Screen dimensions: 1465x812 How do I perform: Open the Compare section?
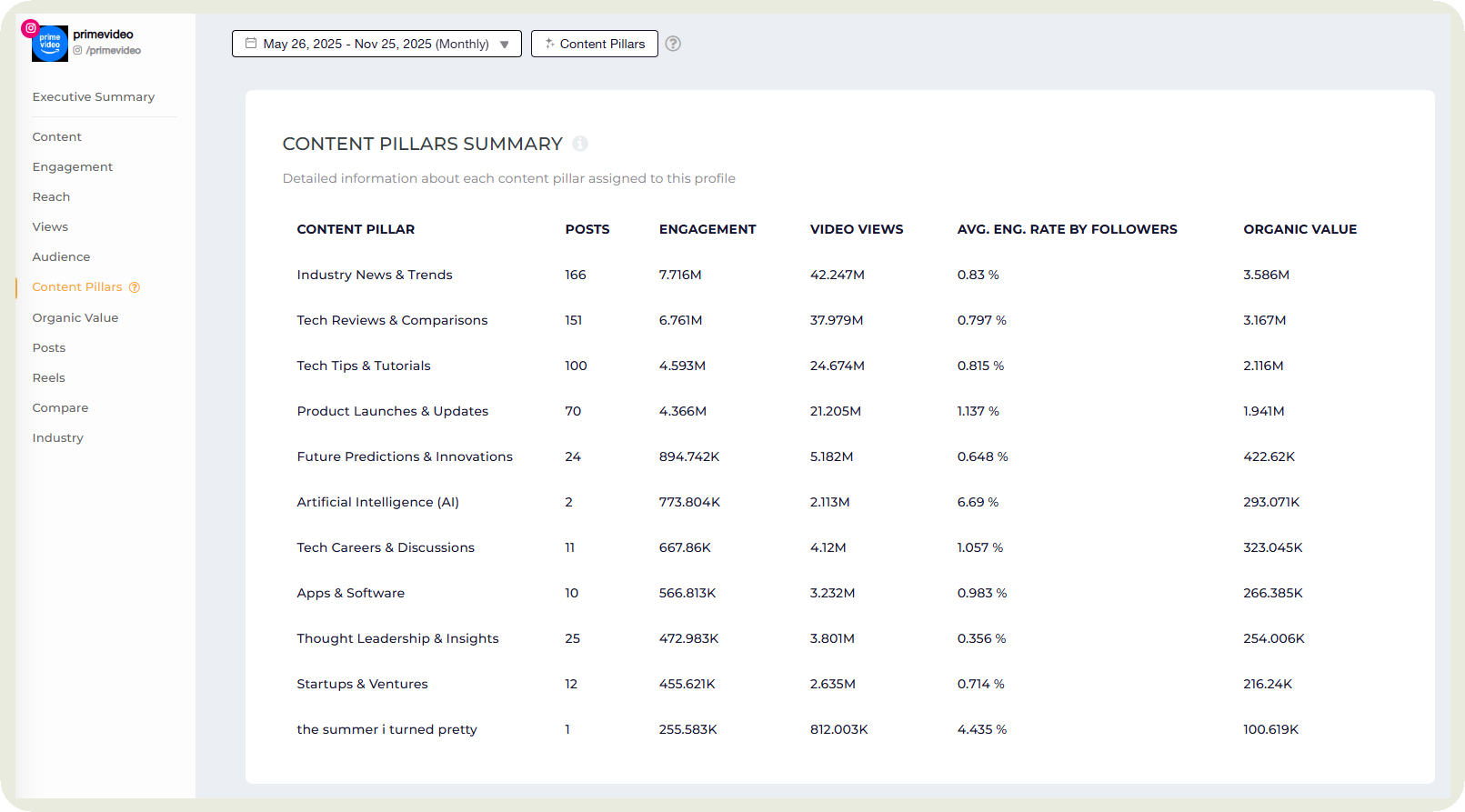[60, 407]
